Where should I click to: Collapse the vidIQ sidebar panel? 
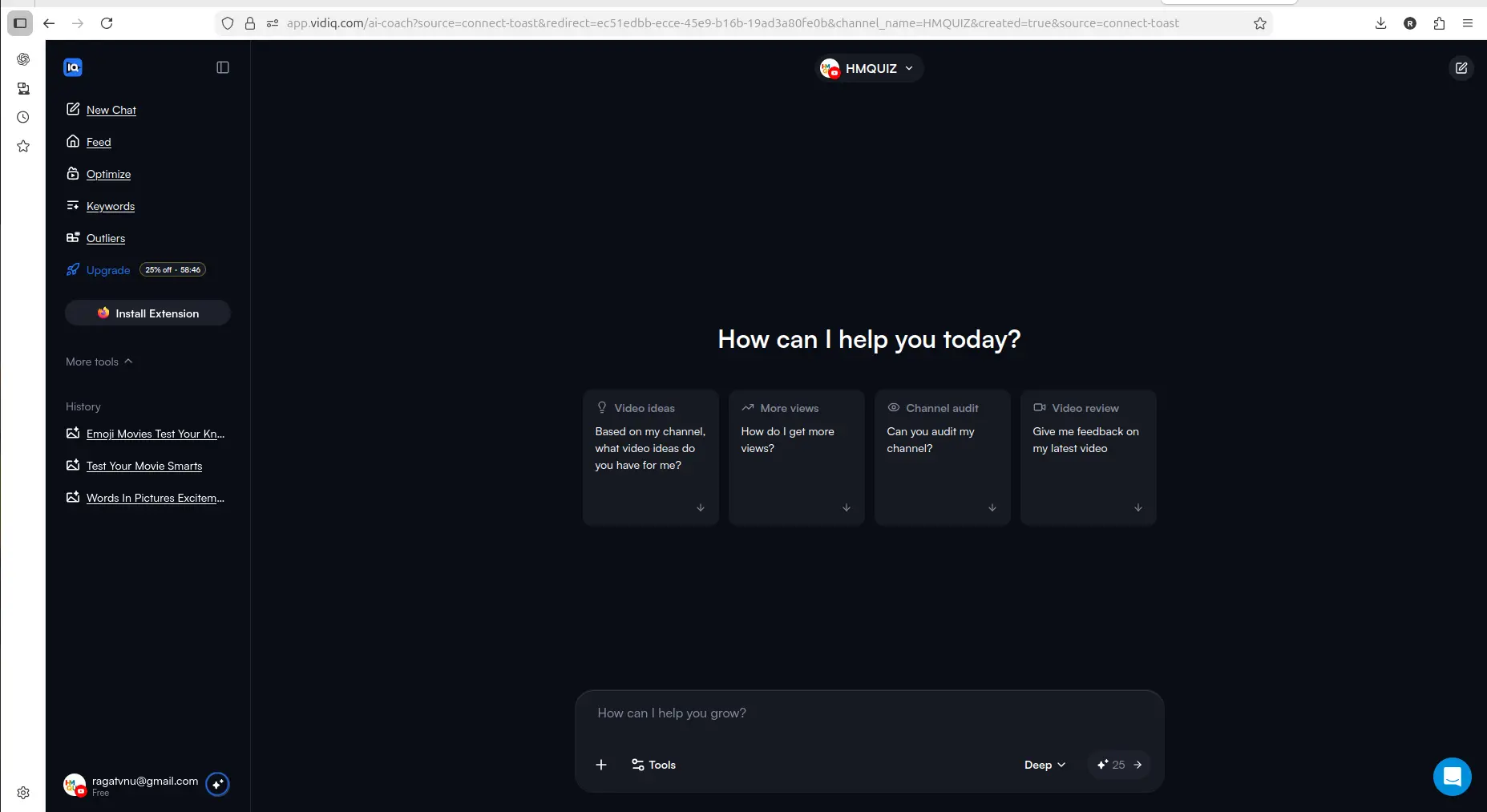[223, 67]
